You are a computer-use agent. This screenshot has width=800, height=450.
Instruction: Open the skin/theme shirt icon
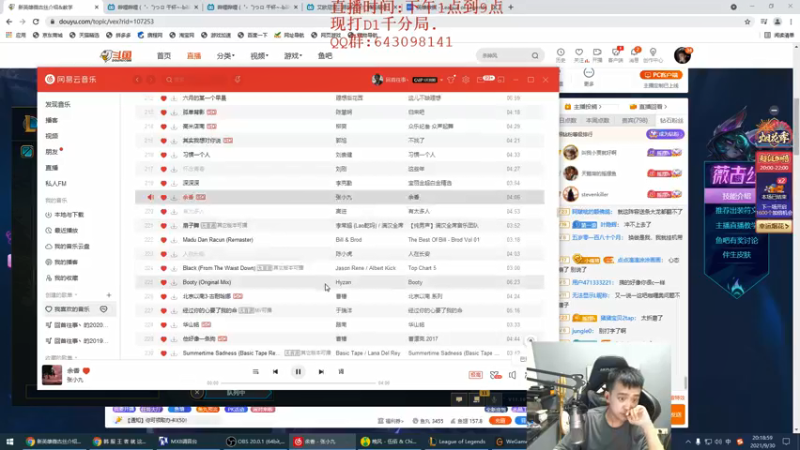(x=451, y=80)
